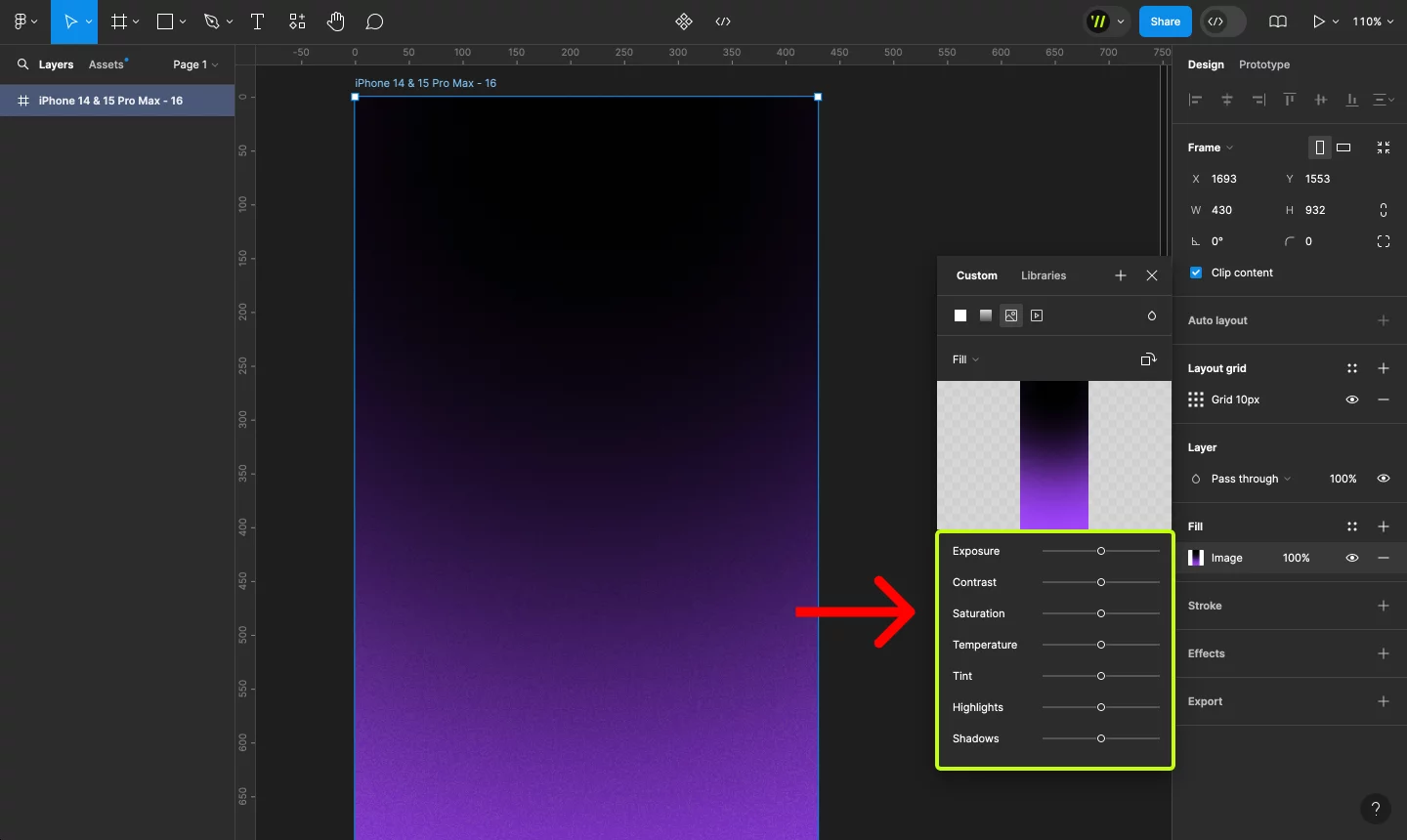Click the Exposure slider handle
Image resolution: width=1407 pixels, height=840 pixels.
coord(1101,551)
